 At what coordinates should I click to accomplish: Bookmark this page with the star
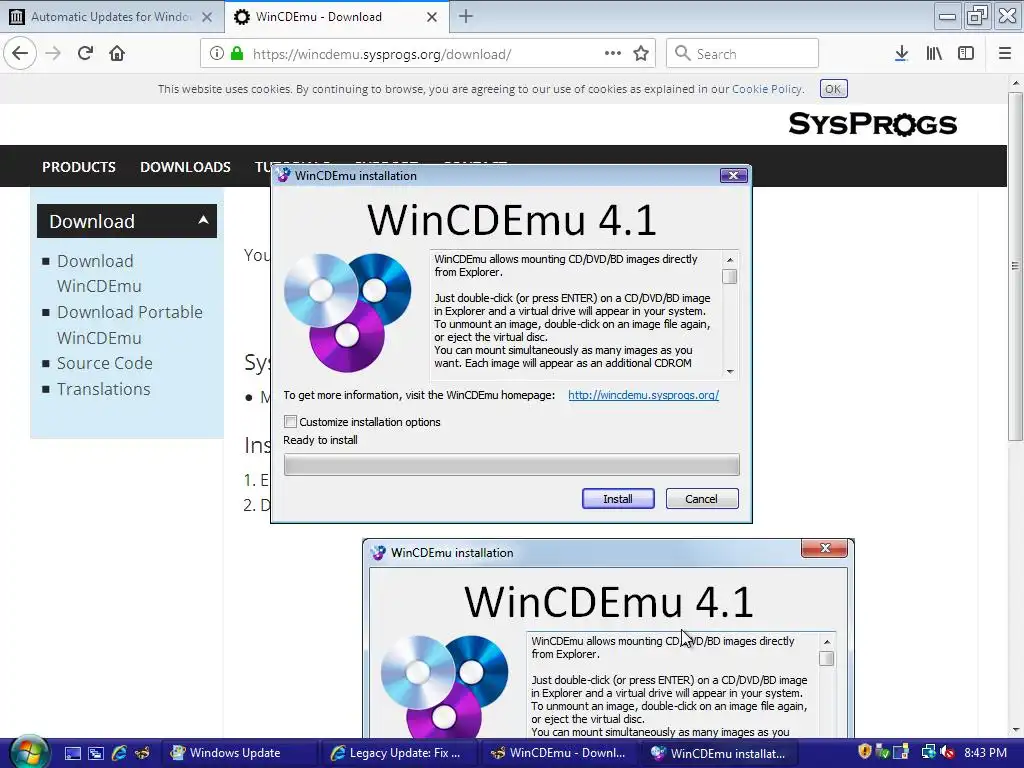click(x=641, y=54)
